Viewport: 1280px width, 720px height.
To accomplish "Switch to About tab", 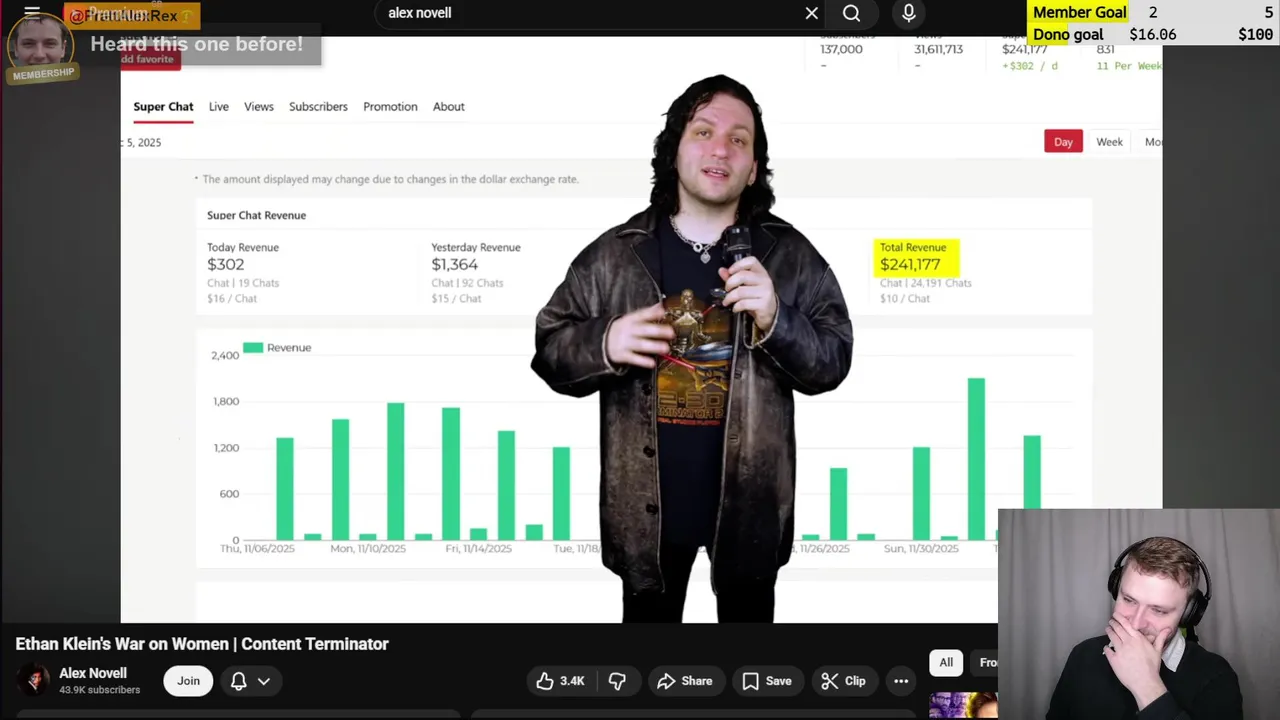I will [x=448, y=107].
